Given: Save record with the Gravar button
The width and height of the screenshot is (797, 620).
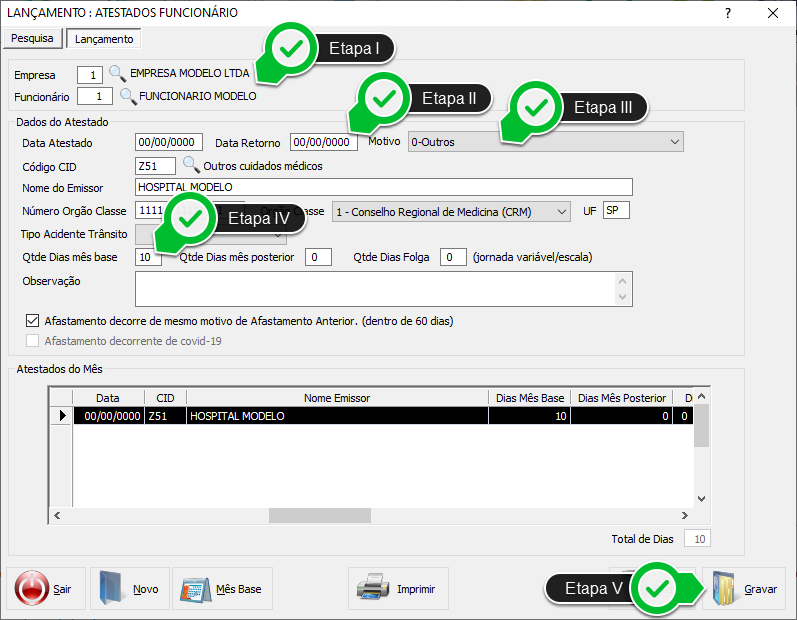Looking at the screenshot, I should click(743, 589).
